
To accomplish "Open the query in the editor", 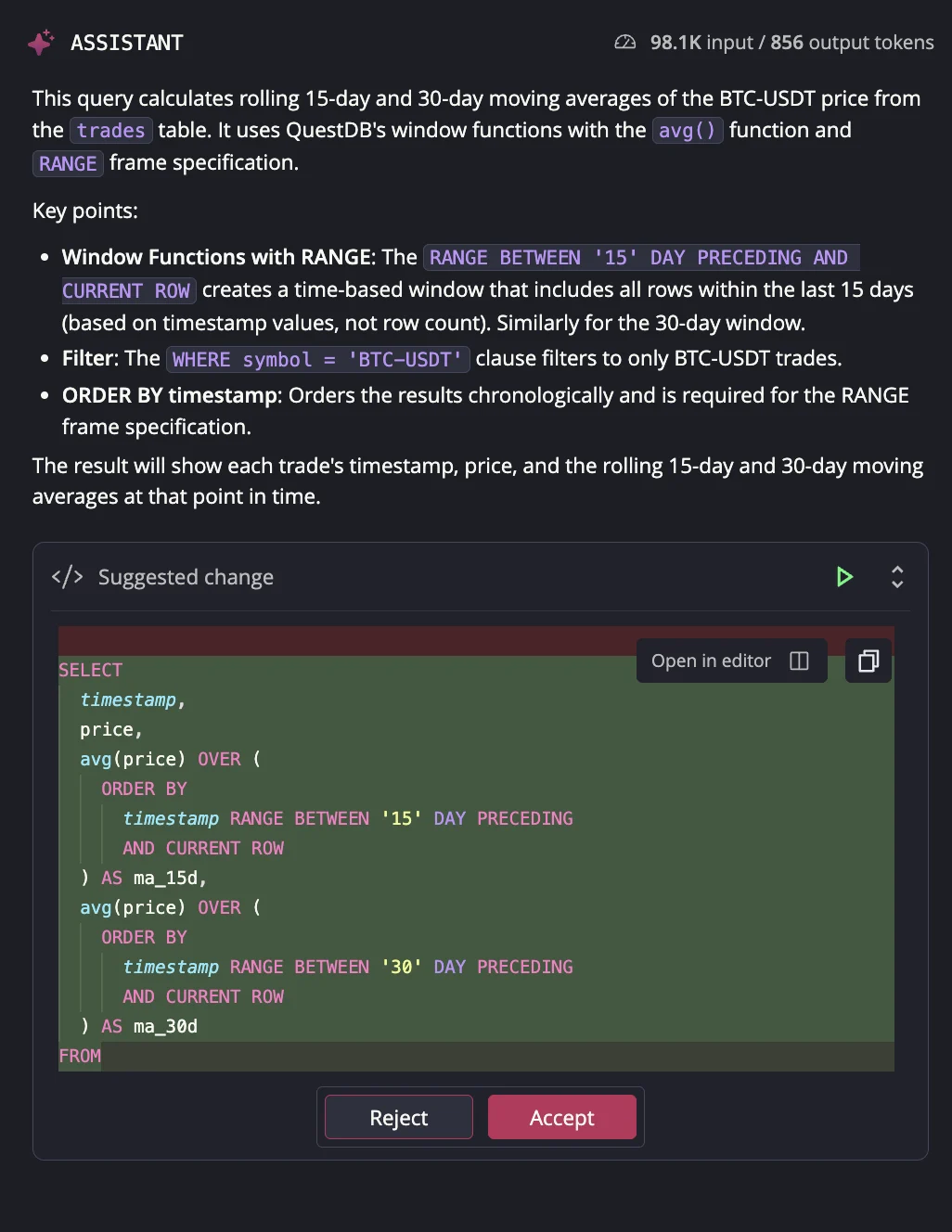I will click(x=711, y=661).
